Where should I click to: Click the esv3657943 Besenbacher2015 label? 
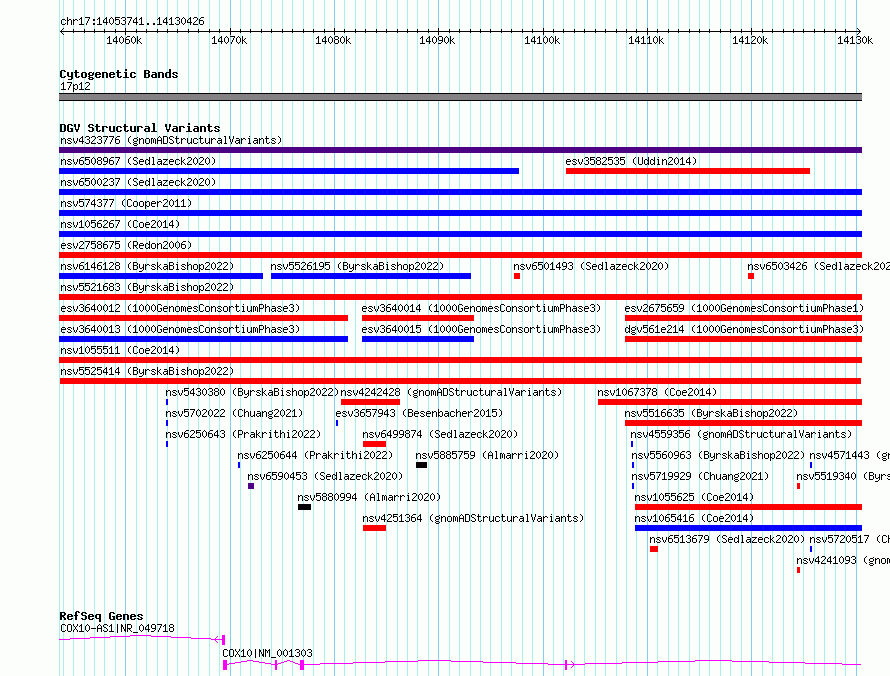(x=419, y=413)
